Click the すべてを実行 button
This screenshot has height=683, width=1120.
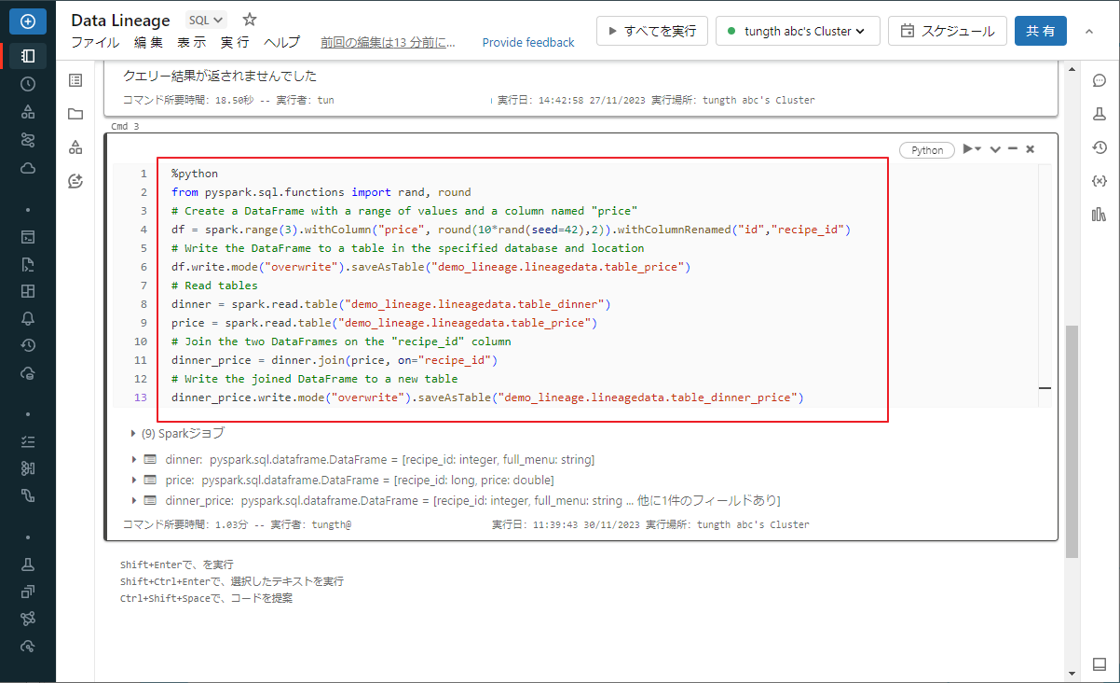pos(652,31)
